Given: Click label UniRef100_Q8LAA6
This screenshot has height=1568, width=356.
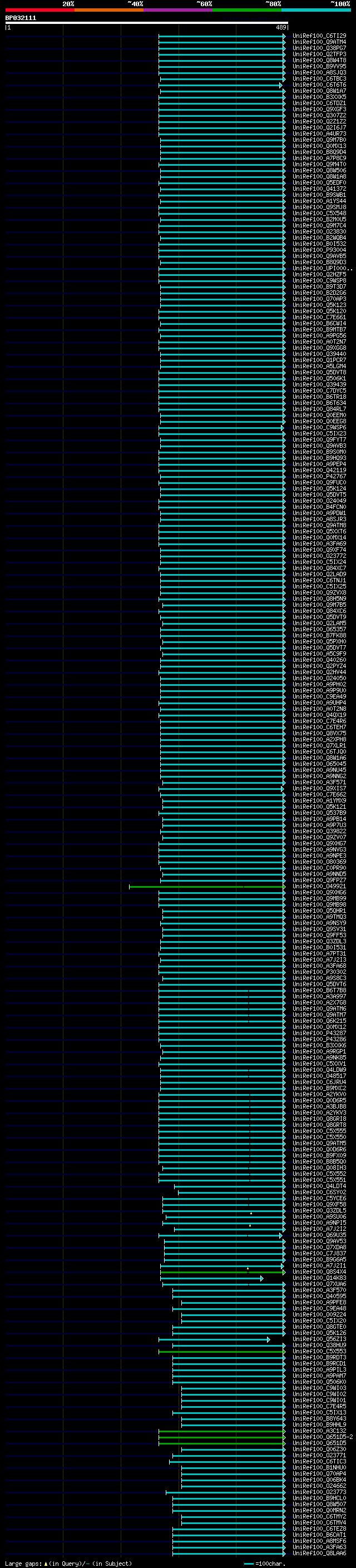Looking at the screenshot, I should coord(319,1553).
